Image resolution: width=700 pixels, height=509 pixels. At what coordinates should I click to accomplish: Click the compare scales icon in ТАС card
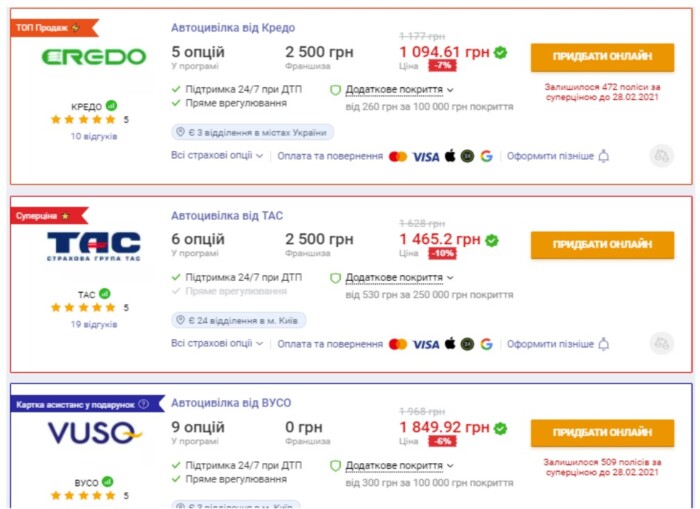pyautogui.click(x=661, y=343)
